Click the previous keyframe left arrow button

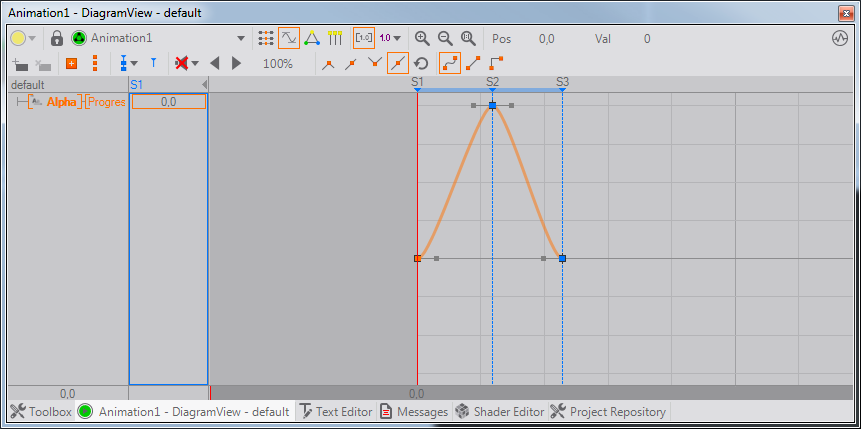point(214,63)
